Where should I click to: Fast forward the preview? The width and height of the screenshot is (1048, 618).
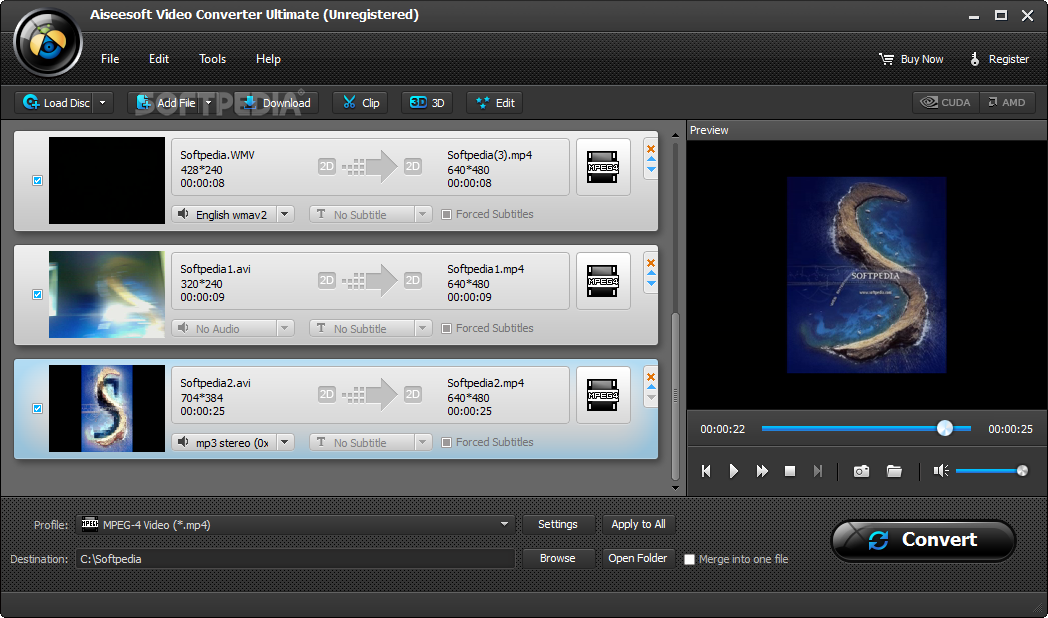point(762,471)
